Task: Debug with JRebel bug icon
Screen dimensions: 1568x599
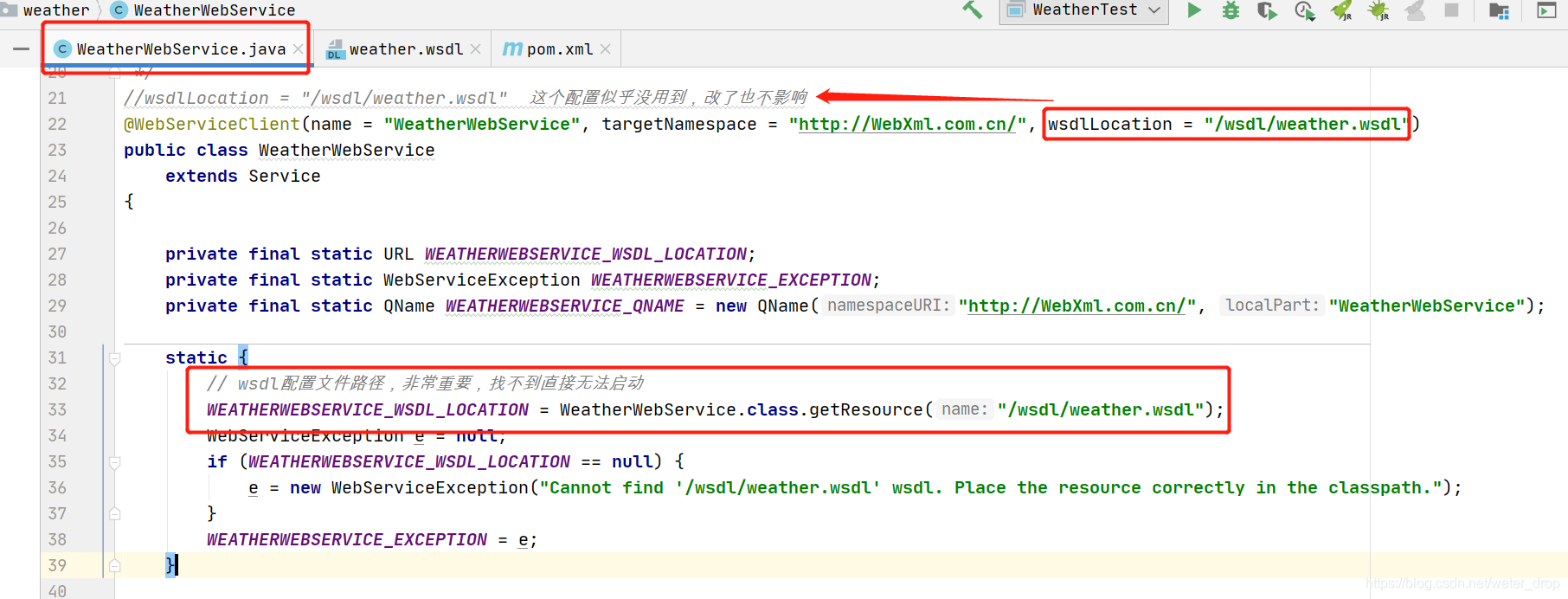Action: [x=1378, y=10]
